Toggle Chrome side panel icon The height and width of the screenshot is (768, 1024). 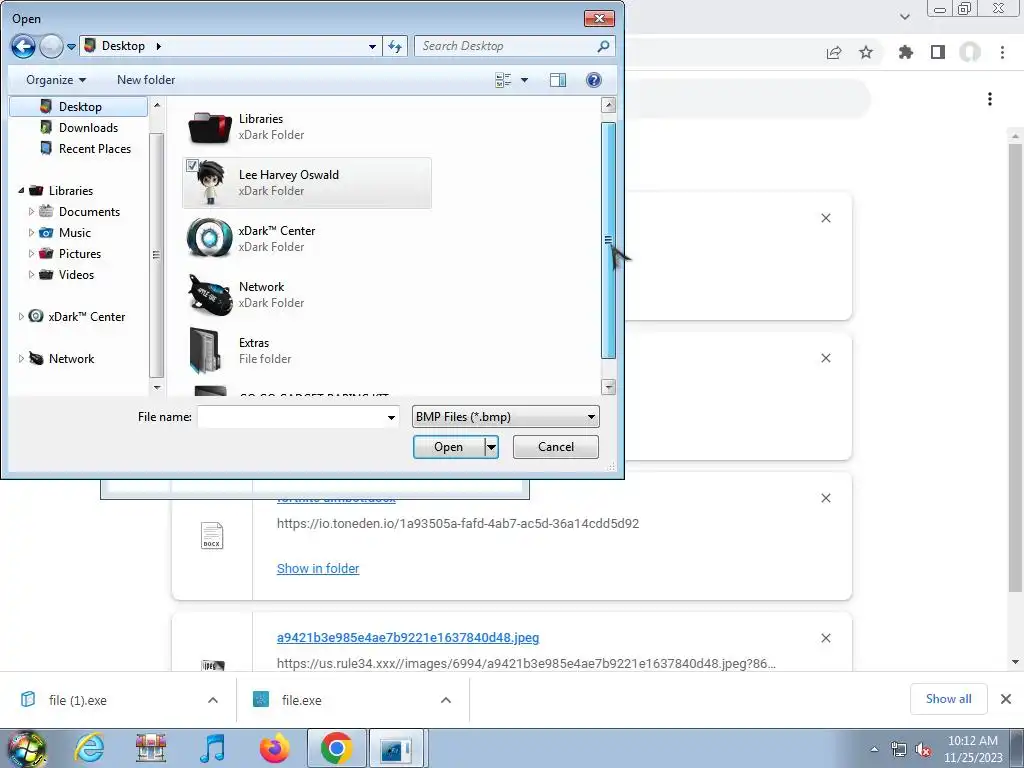[x=938, y=52]
